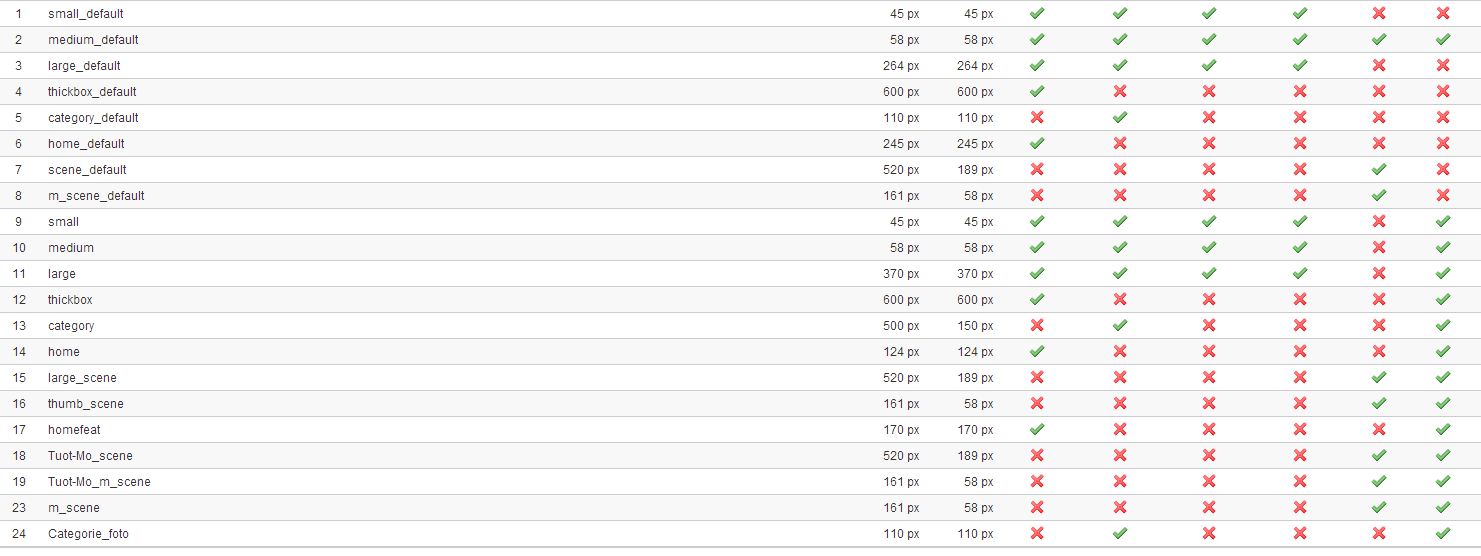Toggle the last green check in Tuot-Mo_m_scene row
This screenshot has width=1481, height=556.
pos(1443,481)
